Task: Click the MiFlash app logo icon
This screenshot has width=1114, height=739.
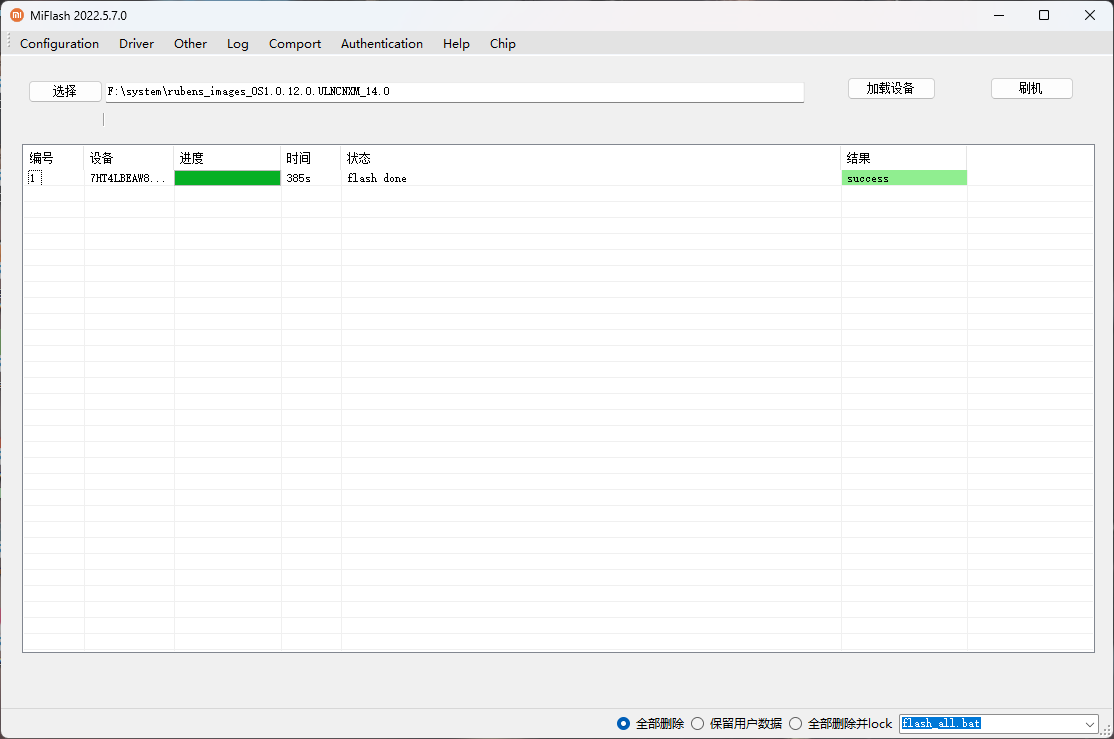Action: [x=17, y=15]
